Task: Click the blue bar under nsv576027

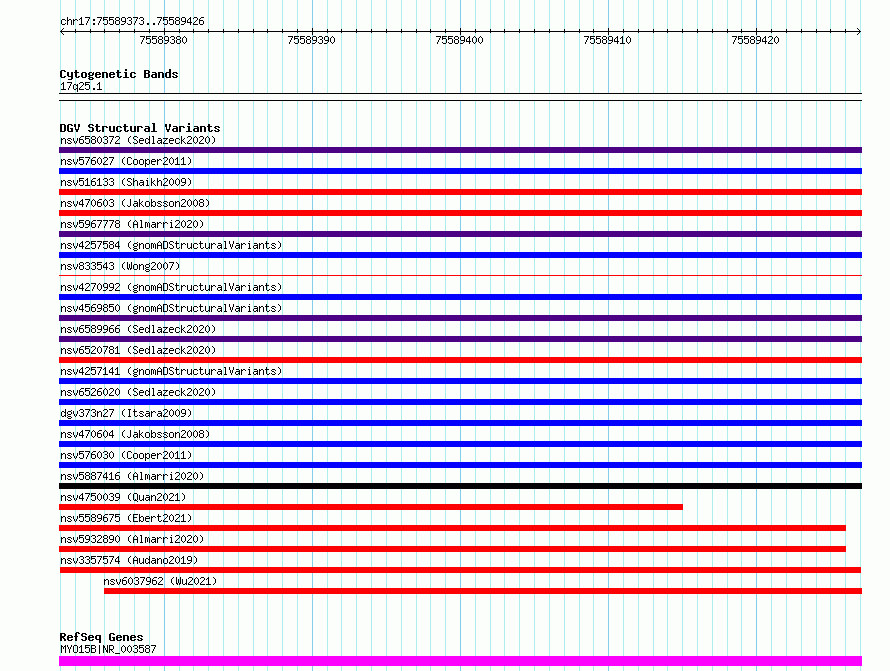Action: pyautogui.click(x=460, y=171)
